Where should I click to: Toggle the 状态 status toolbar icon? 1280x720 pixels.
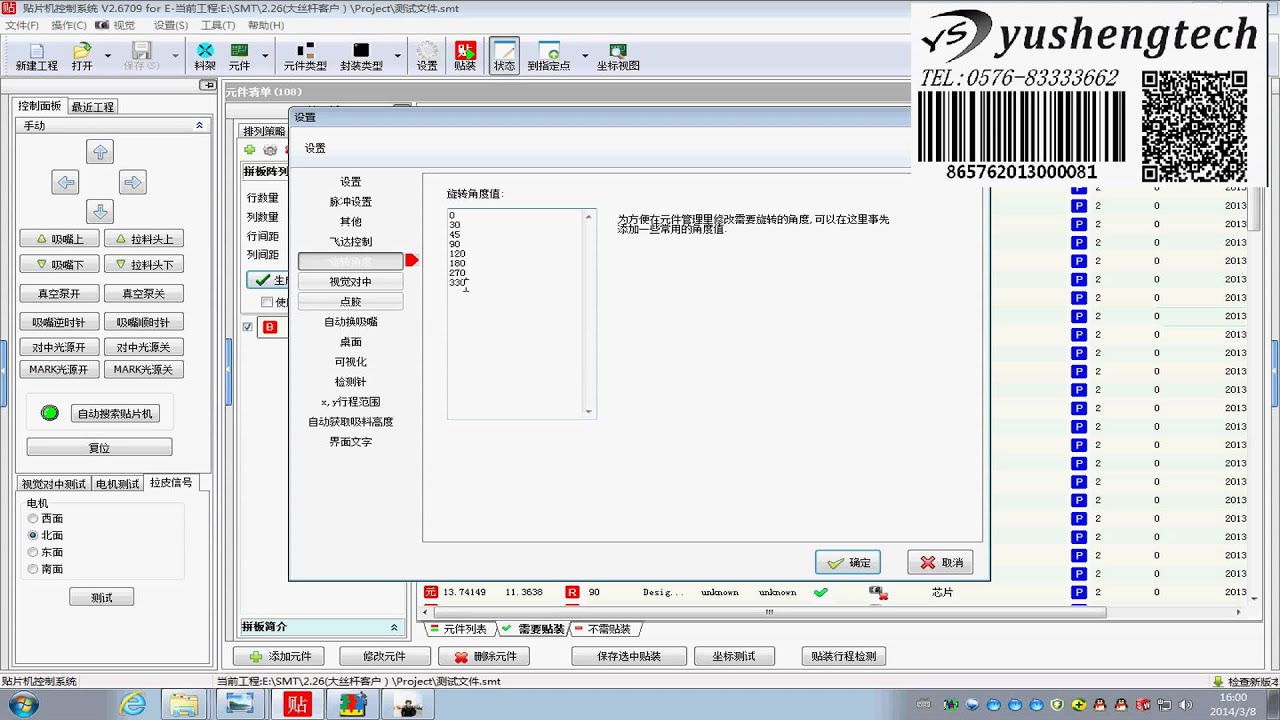[504, 57]
